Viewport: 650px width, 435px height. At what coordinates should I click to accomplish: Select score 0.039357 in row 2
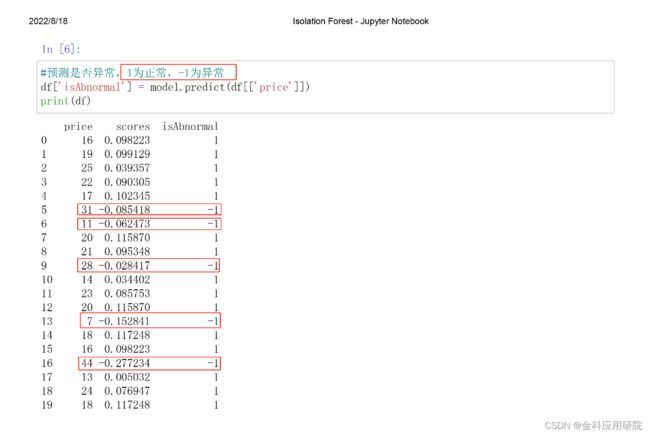pyautogui.click(x=127, y=168)
